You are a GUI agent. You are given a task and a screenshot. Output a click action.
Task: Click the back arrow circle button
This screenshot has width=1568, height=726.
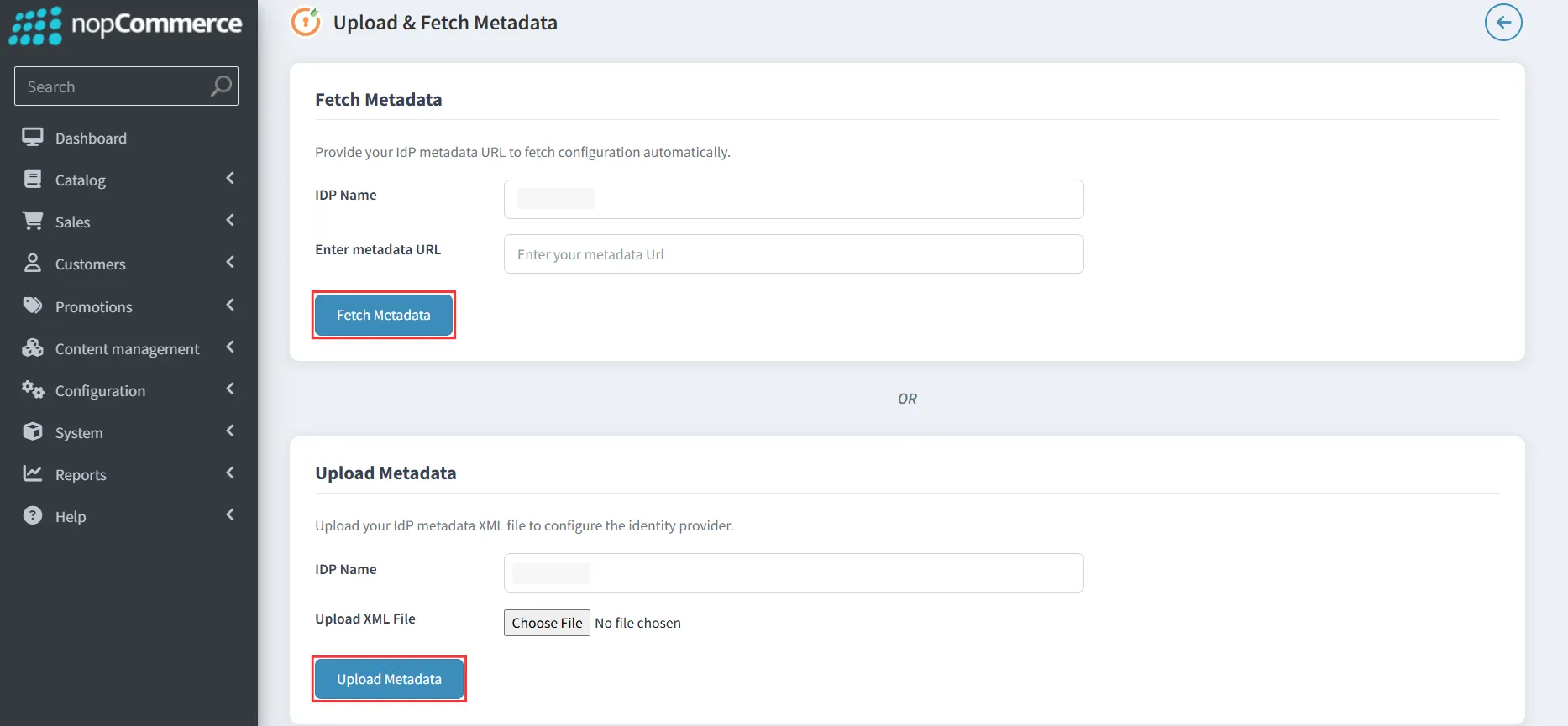click(1503, 22)
